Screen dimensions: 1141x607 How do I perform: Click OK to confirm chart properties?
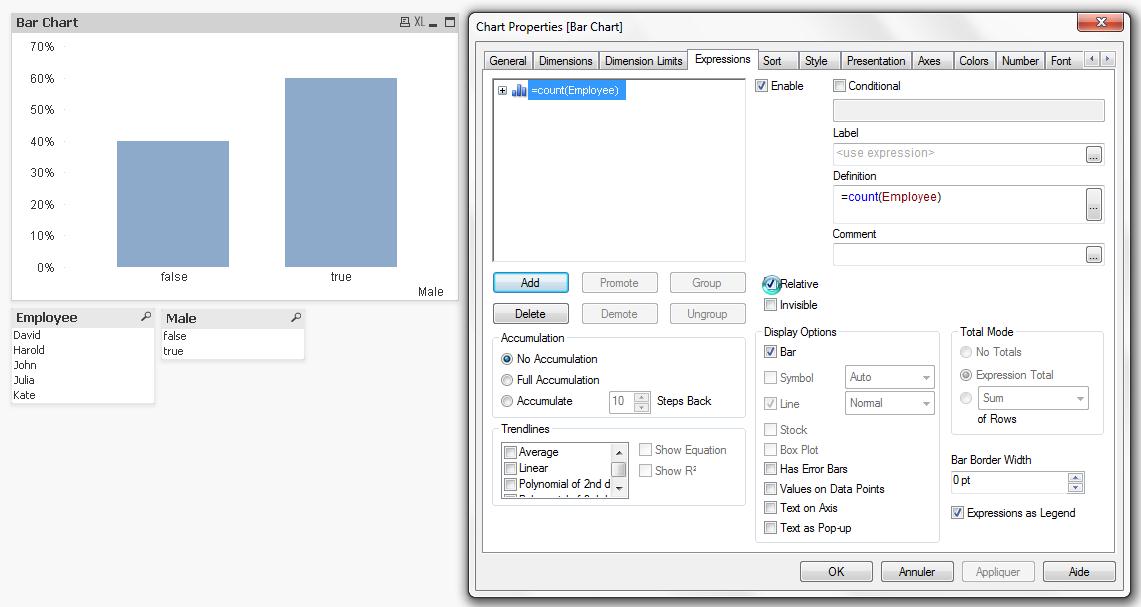[x=836, y=571]
